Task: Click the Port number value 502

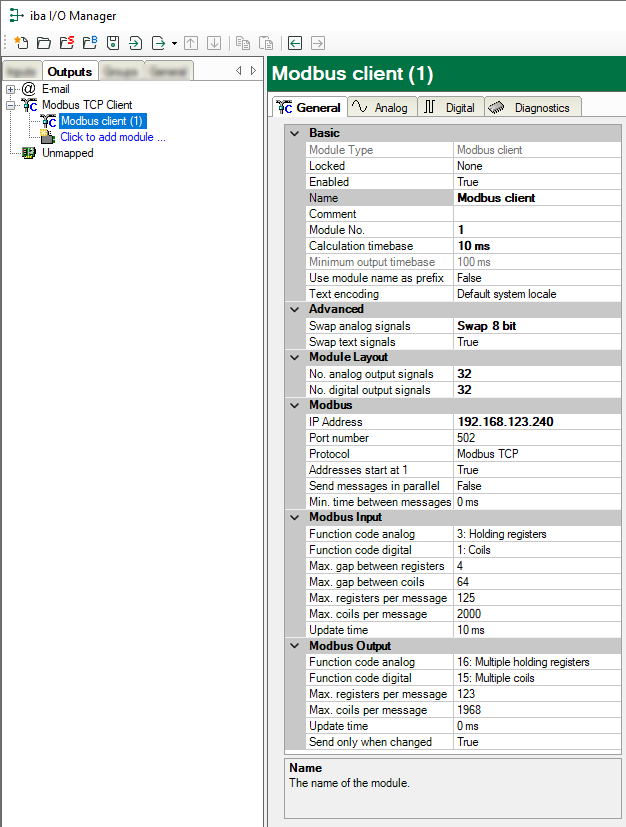Action: point(537,438)
